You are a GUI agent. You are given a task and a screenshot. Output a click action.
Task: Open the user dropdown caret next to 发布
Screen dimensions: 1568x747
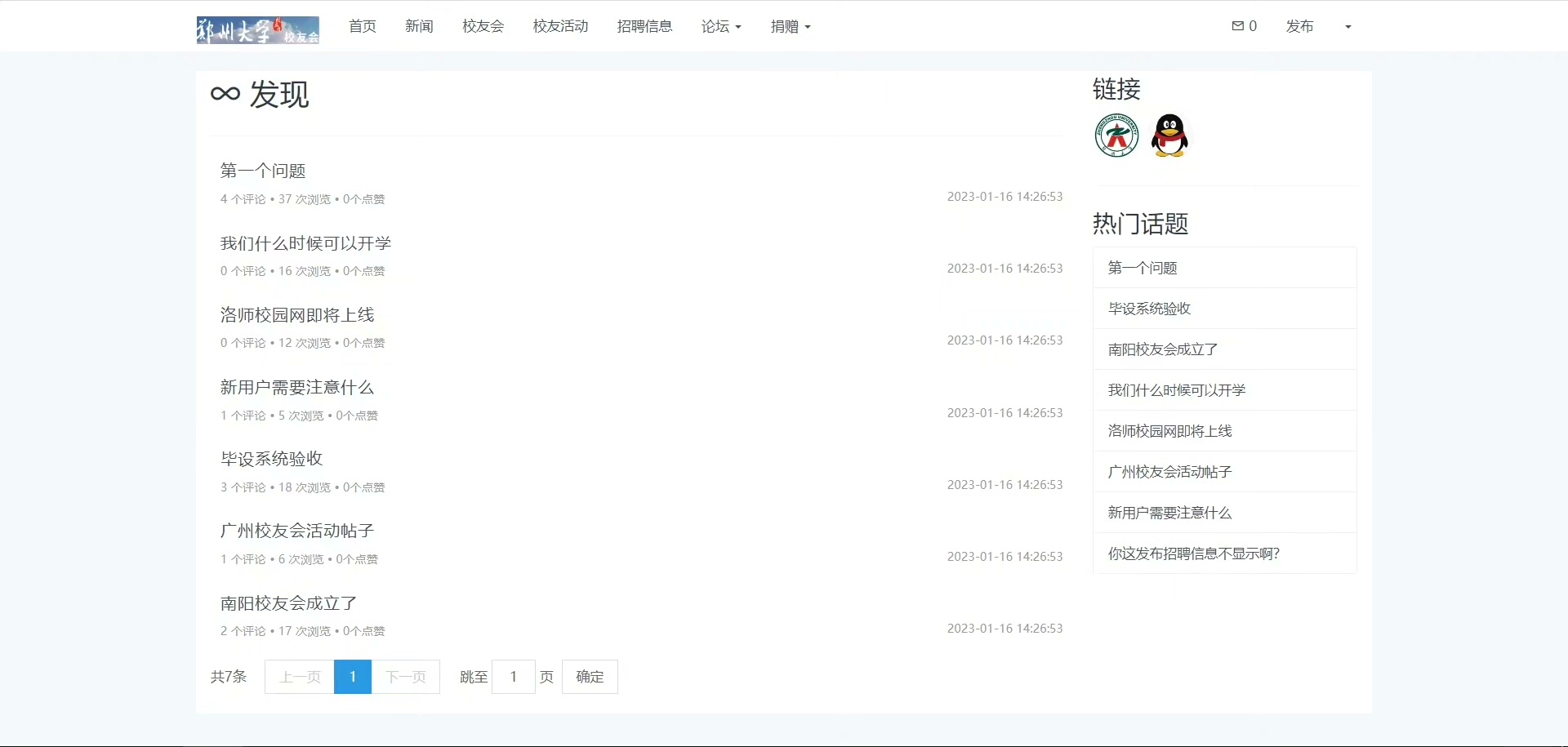1348,27
